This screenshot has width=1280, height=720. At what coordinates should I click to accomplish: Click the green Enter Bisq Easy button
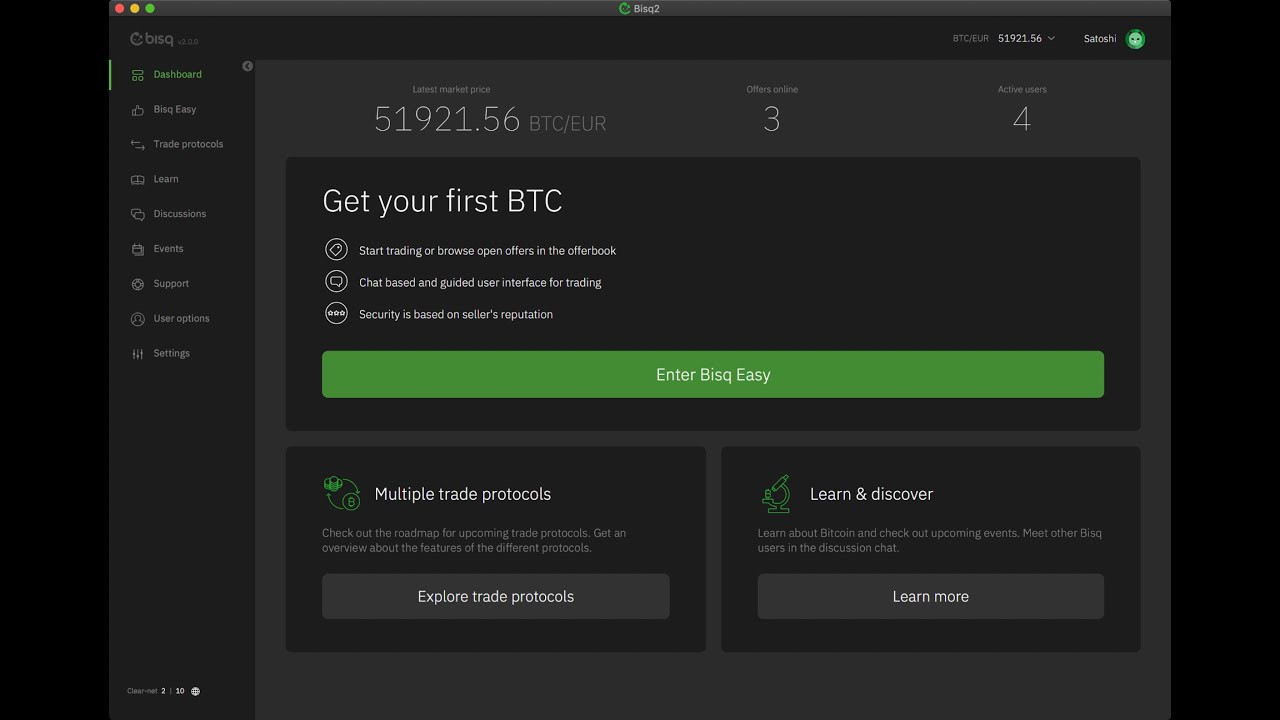(713, 374)
